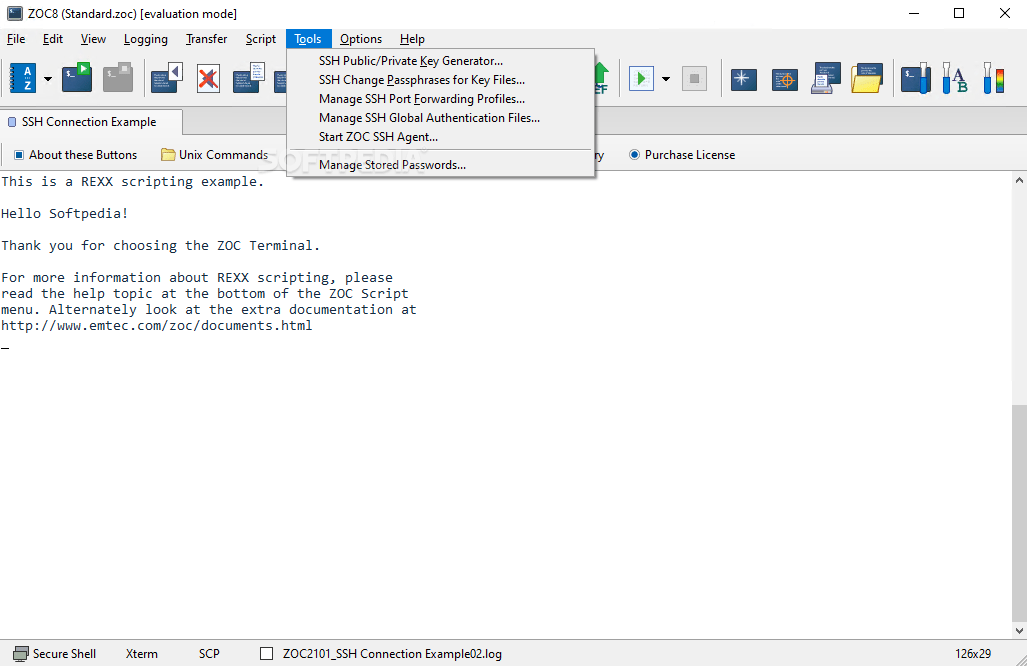Open the Edit menu

52,39
